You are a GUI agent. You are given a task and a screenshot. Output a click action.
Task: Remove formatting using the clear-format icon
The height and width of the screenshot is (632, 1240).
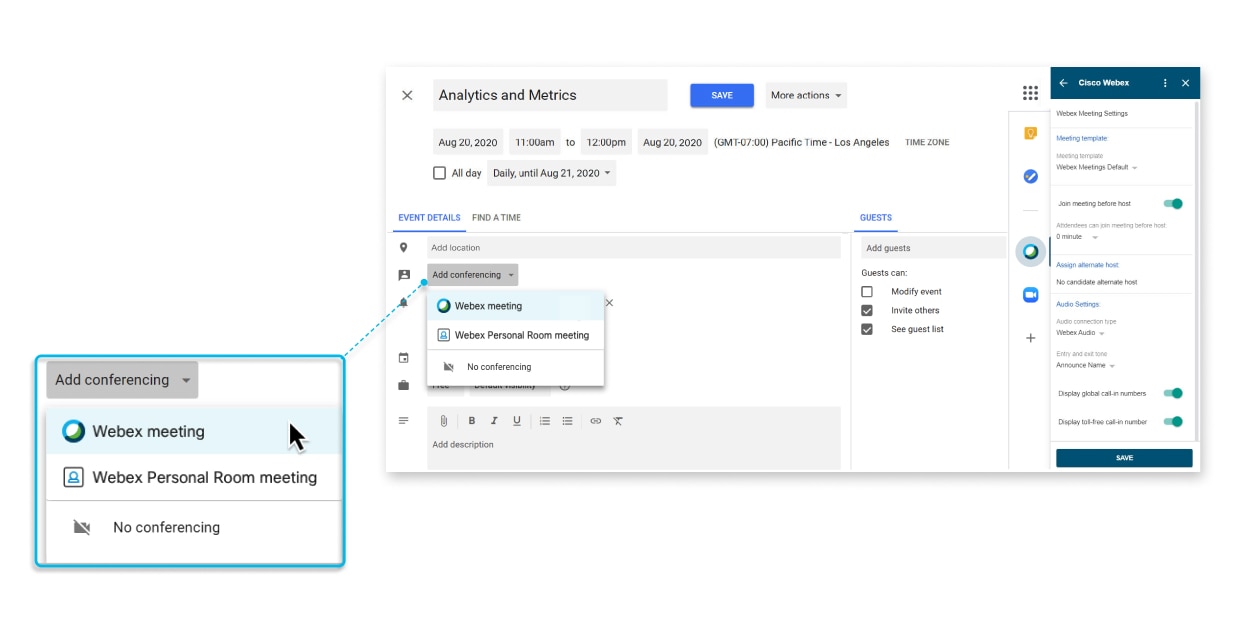click(617, 420)
